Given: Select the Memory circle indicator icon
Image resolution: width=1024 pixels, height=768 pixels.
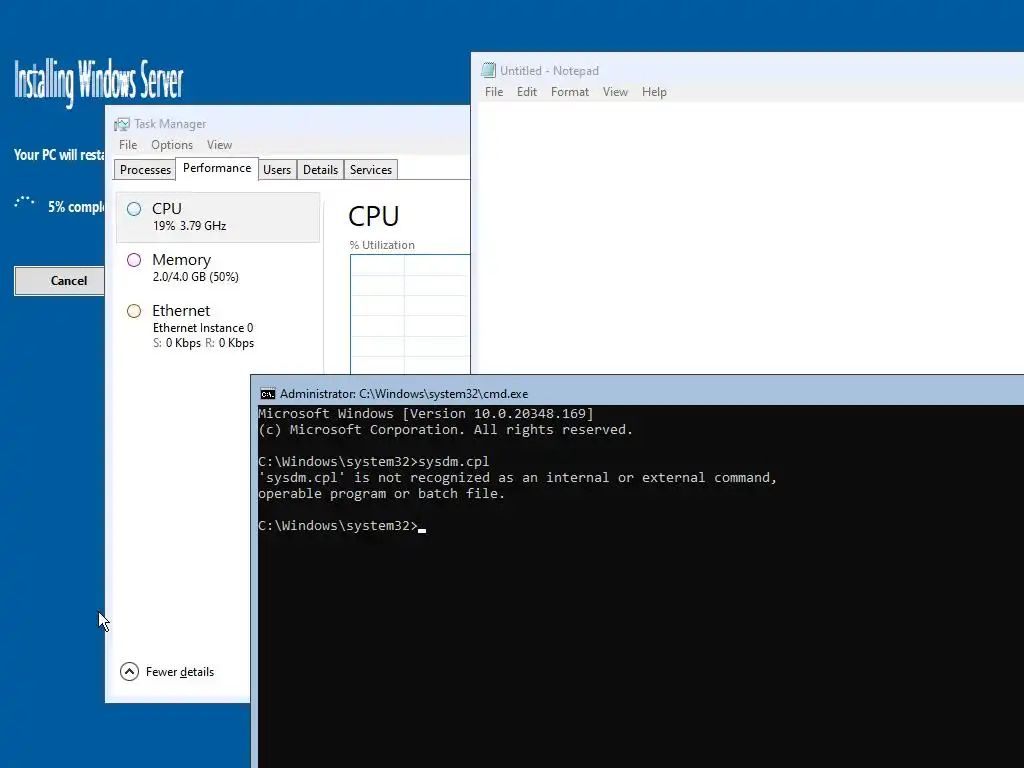Looking at the screenshot, I should point(134,260).
